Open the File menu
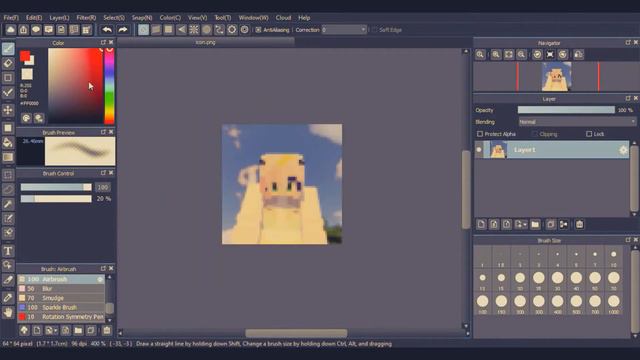Viewport: 640px width, 360px height. point(11,18)
